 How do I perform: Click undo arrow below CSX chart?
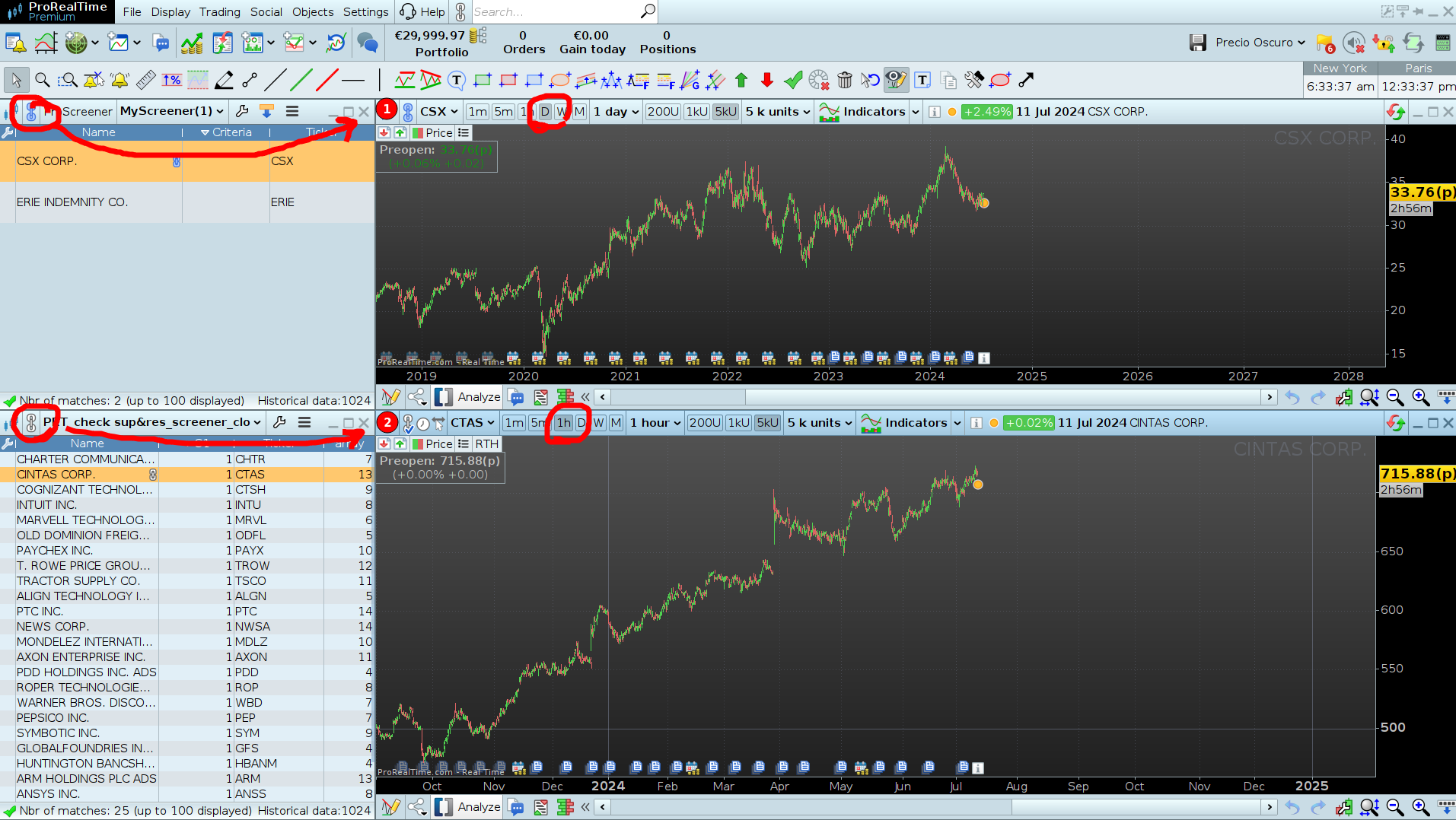[x=1292, y=397]
